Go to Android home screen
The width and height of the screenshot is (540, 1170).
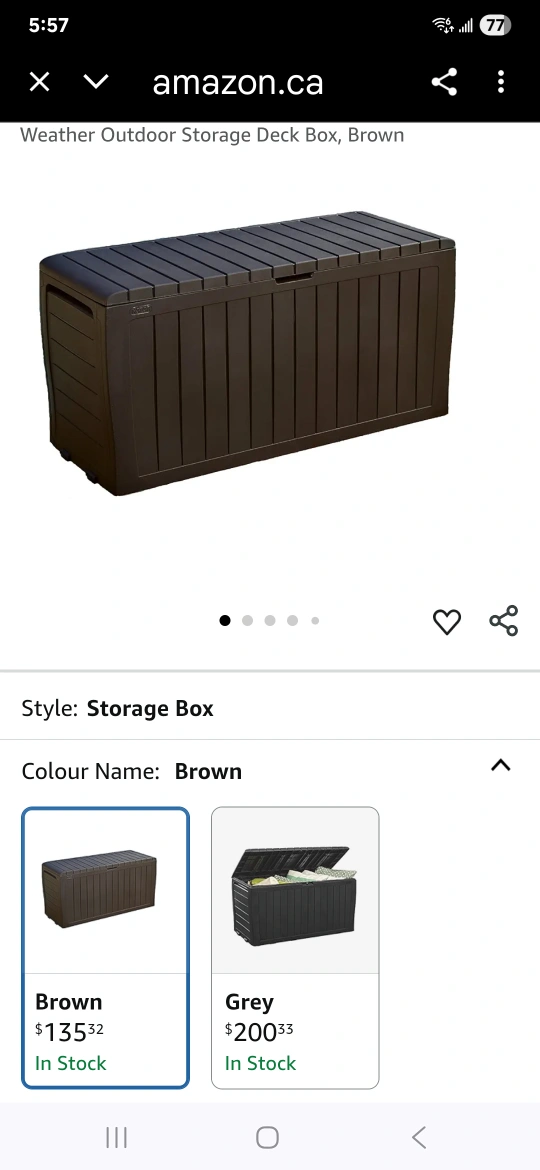click(x=267, y=1137)
